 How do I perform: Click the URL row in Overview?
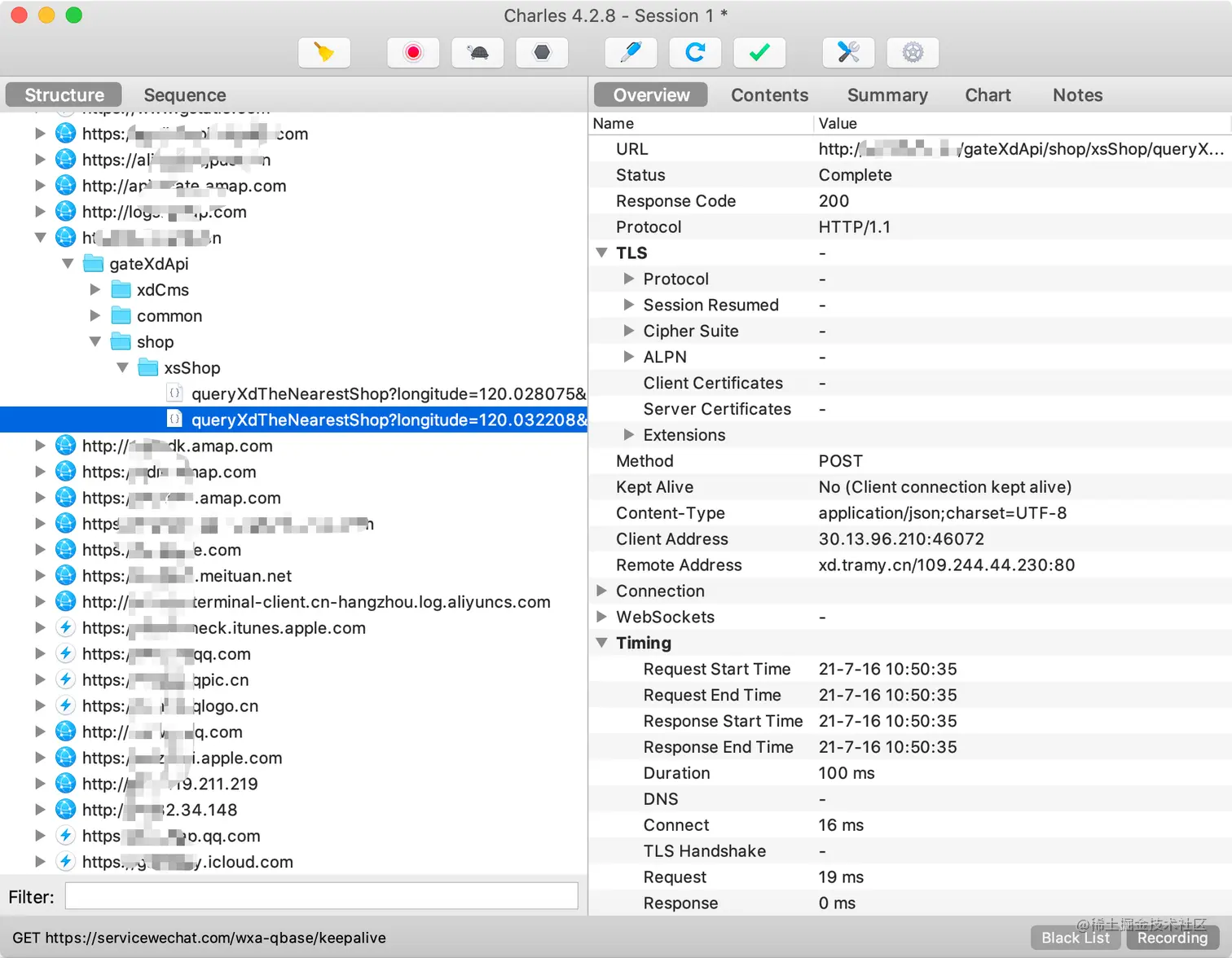[x=910, y=149]
